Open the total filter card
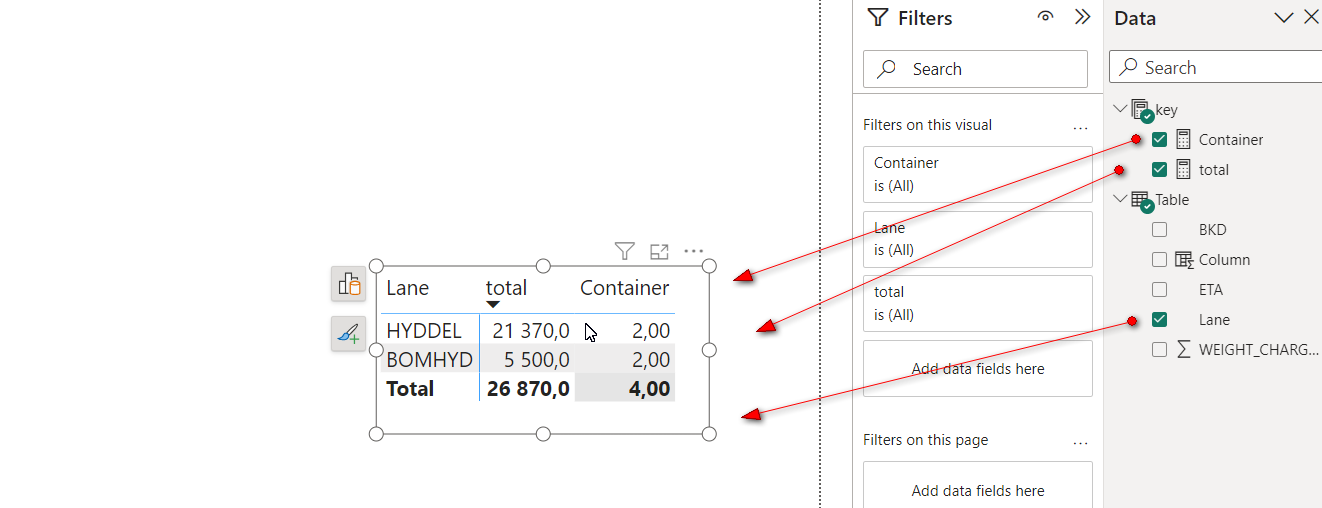Screen dimensions: 1322x508 pos(977,303)
